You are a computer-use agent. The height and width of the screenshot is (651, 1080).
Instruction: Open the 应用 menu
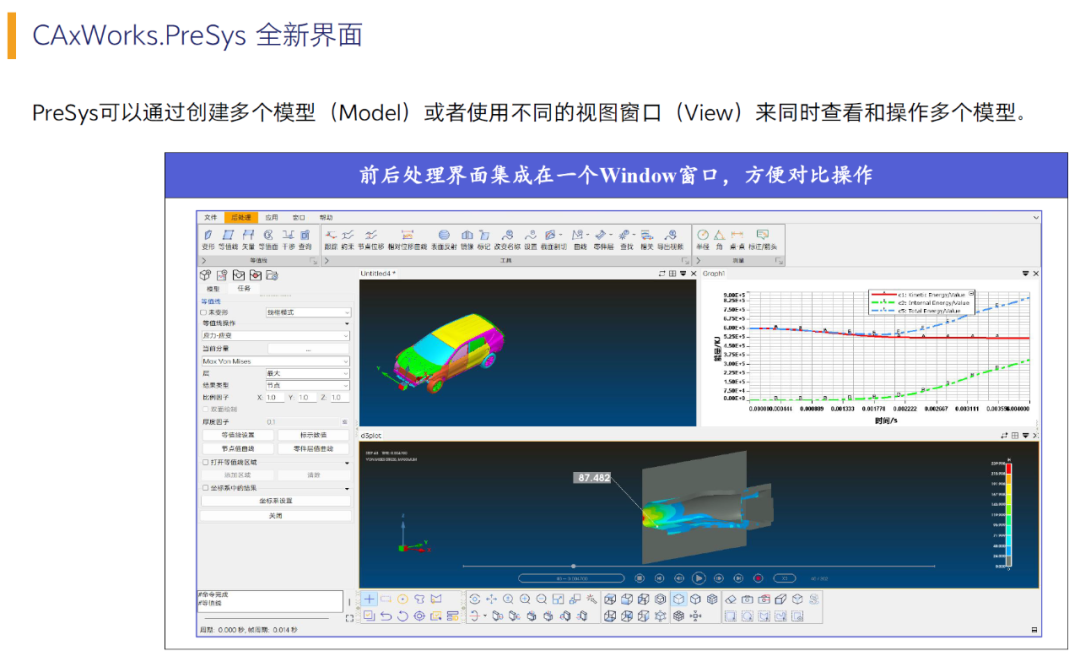coord(271,217)
